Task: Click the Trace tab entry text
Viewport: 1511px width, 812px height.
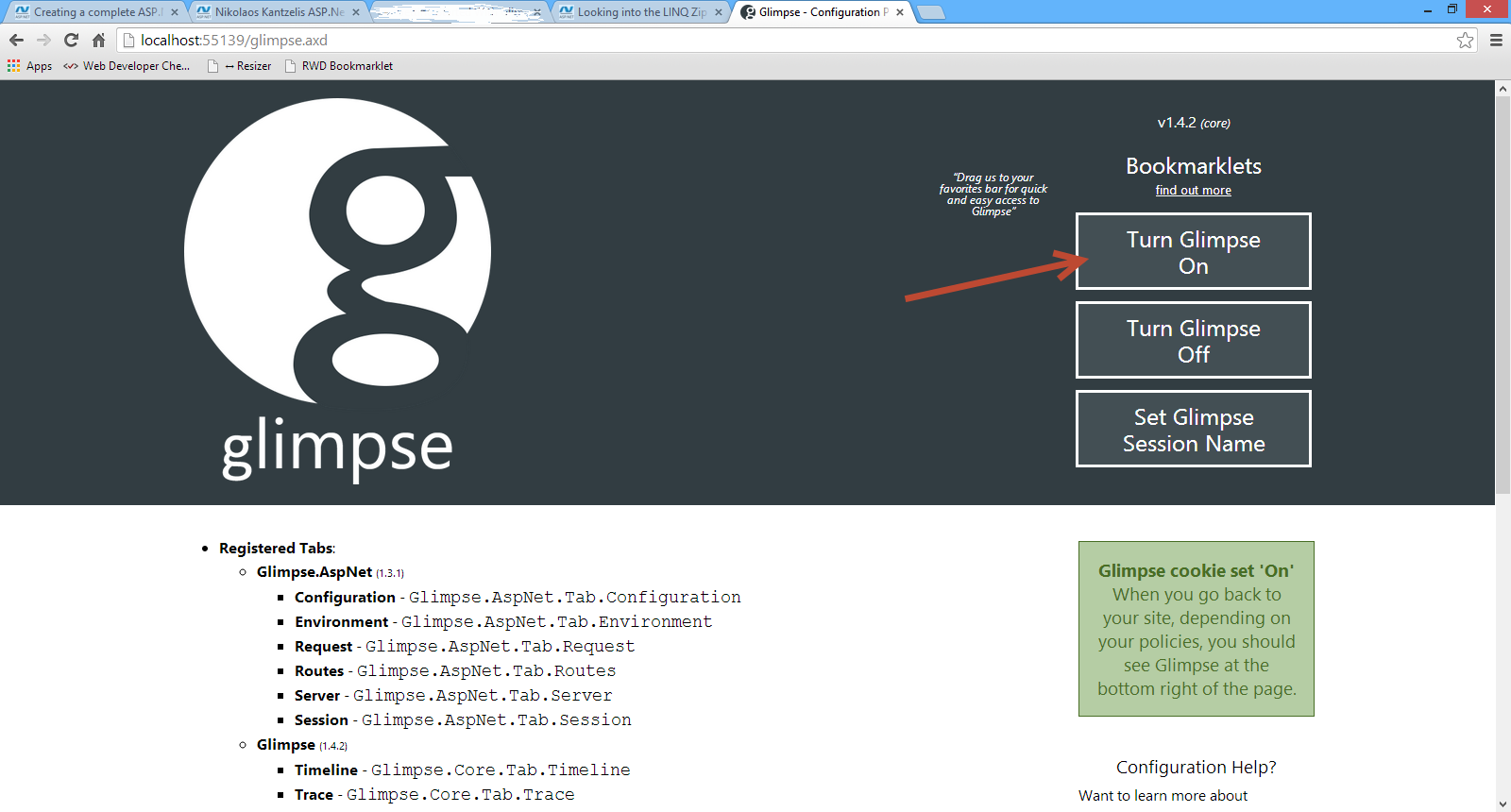Action: click(x=434, y=794)
